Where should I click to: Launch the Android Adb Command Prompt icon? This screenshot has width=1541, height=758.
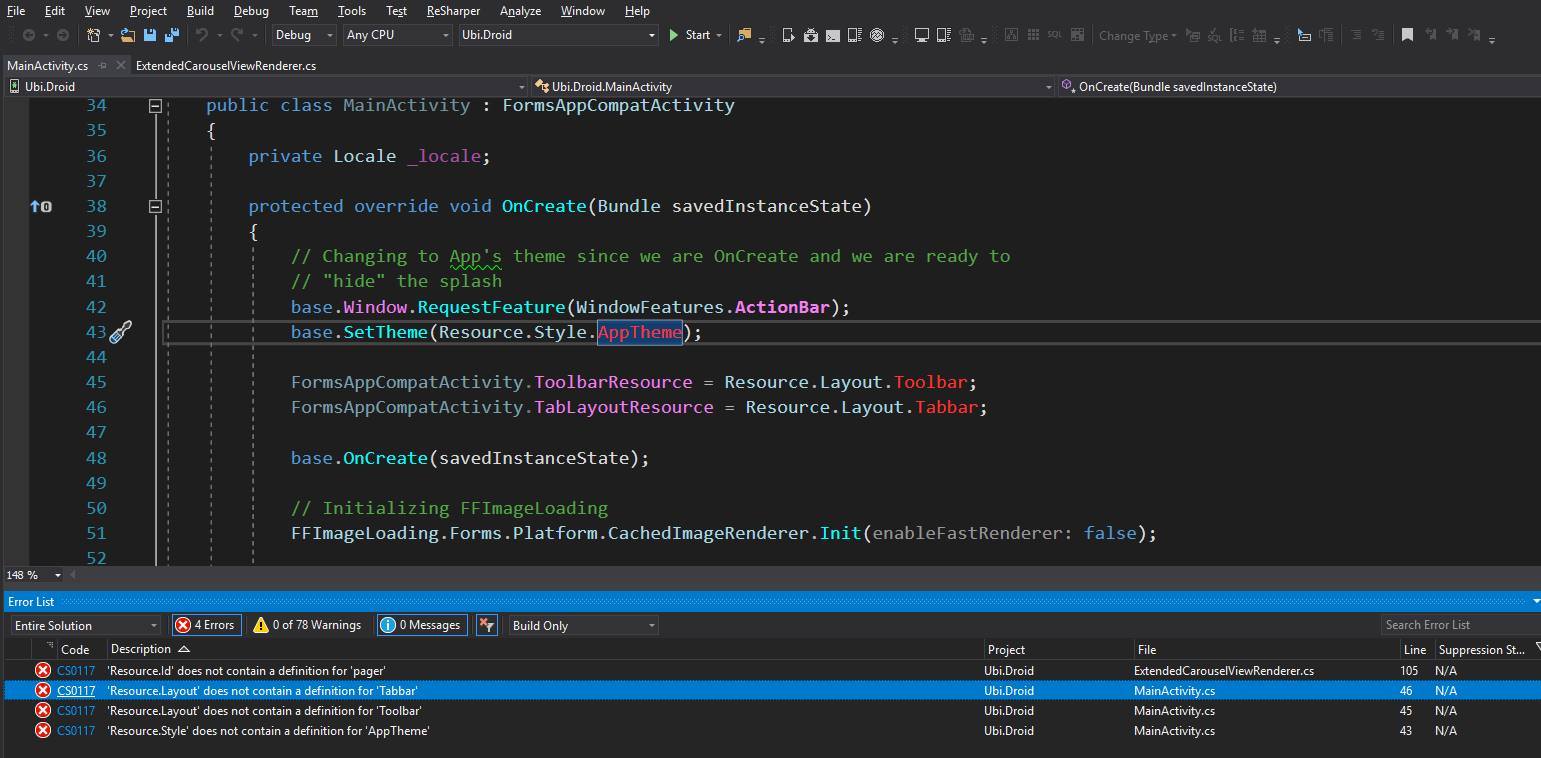tap(833, 35)
